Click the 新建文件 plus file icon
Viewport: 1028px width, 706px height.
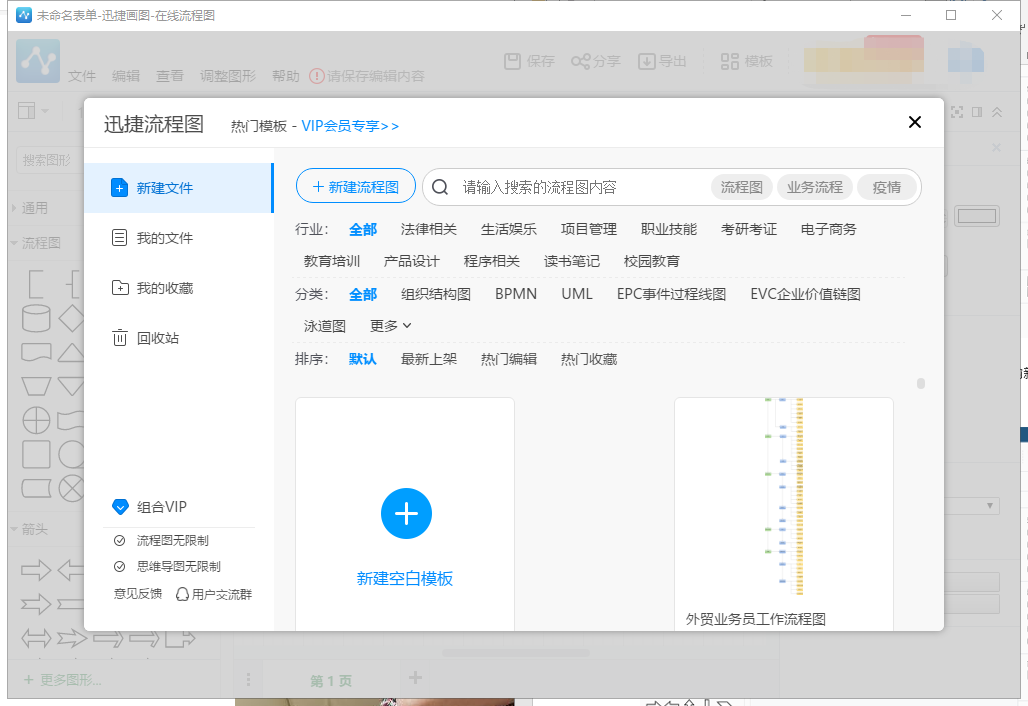tap(119, 188)
